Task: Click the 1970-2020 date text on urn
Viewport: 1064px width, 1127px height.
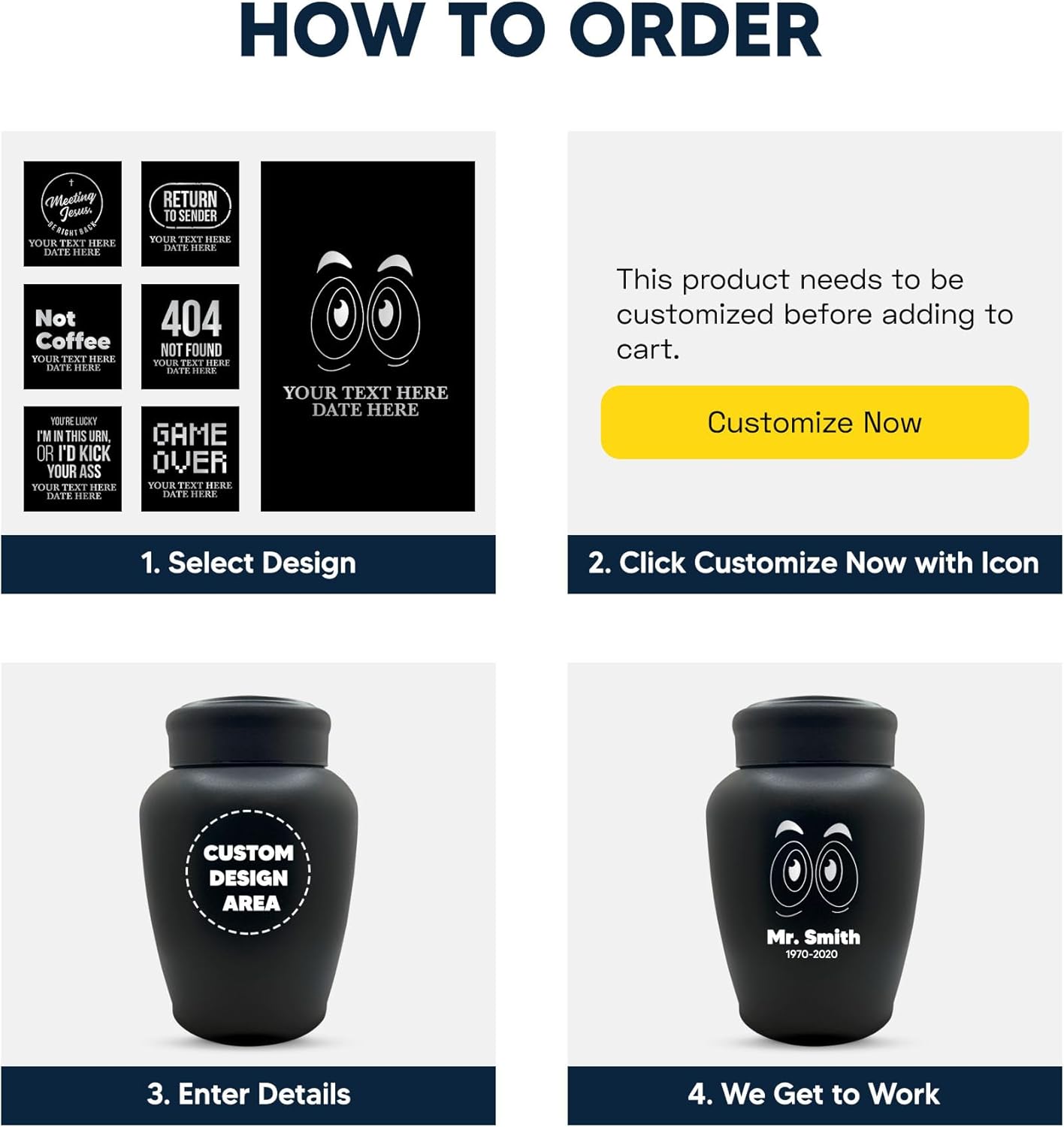Action: 812,954
